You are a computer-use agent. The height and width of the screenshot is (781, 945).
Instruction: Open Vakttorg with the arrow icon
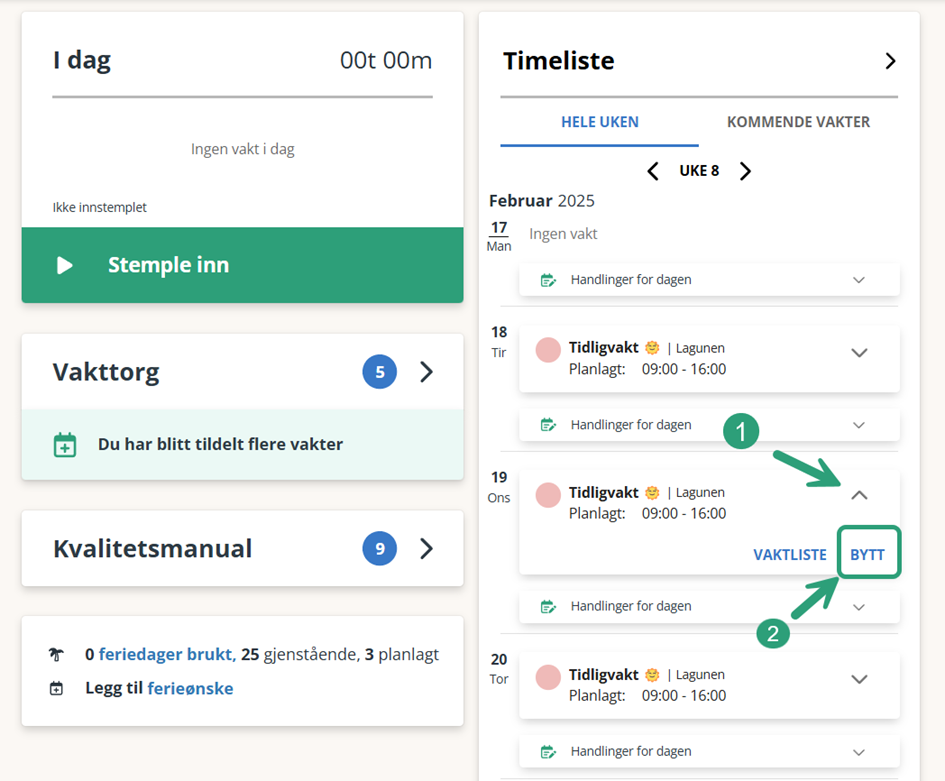tap(426, 372)
